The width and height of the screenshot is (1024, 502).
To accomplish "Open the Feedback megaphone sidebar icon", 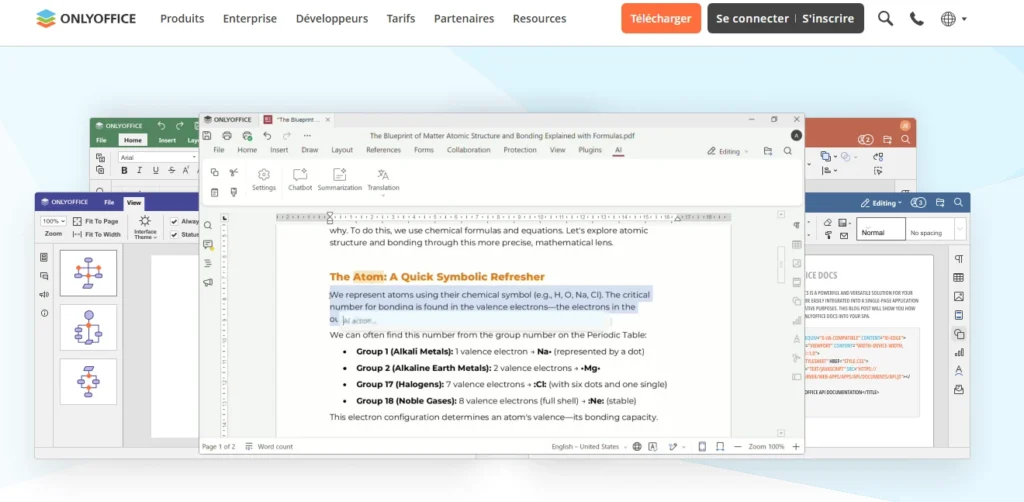I will coord(208,283).
